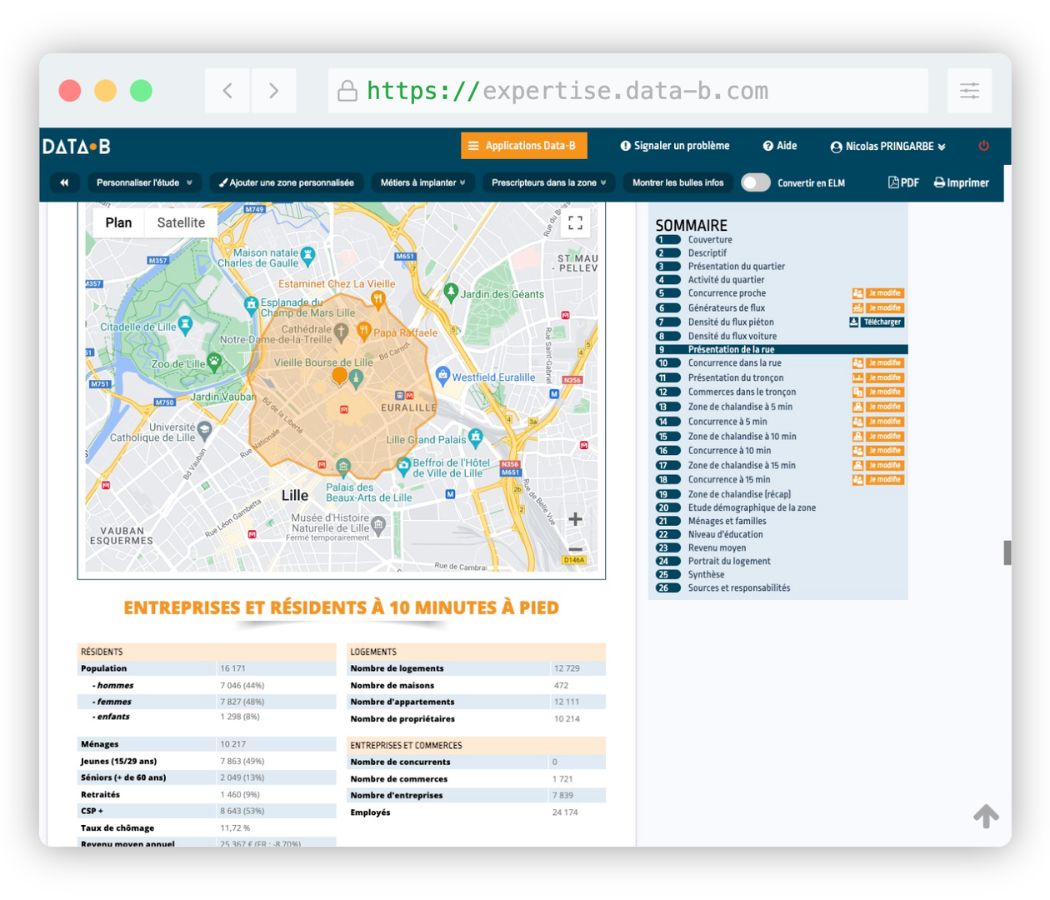Viewport: 1050px width, 900px height.
Task: Zoom in on the map with plus
Action: [575, 519]
